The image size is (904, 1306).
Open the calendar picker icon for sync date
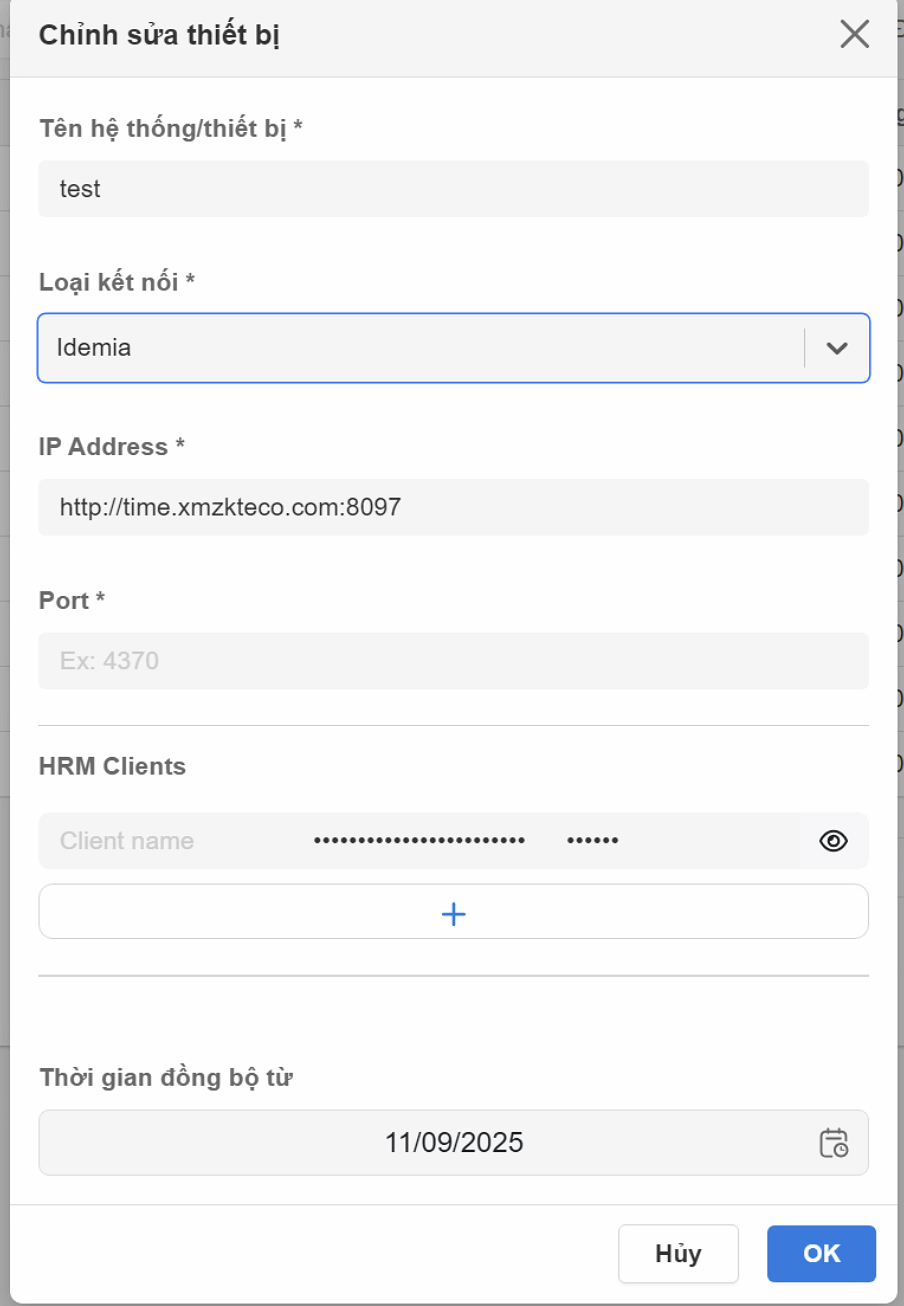833,1142
